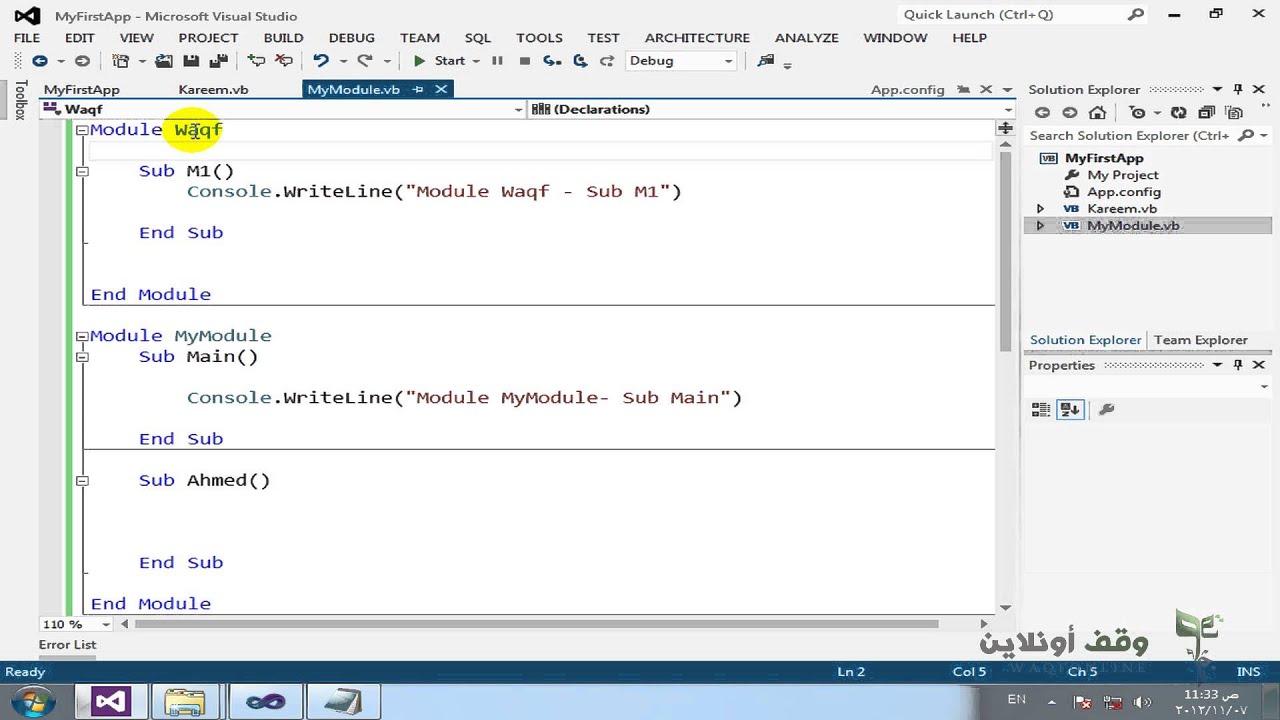Select the MyFirstApp project node
Image resolution: width=1280 pixels, height=720 pixels.
pyautogui.click(x=1104, y=158)
